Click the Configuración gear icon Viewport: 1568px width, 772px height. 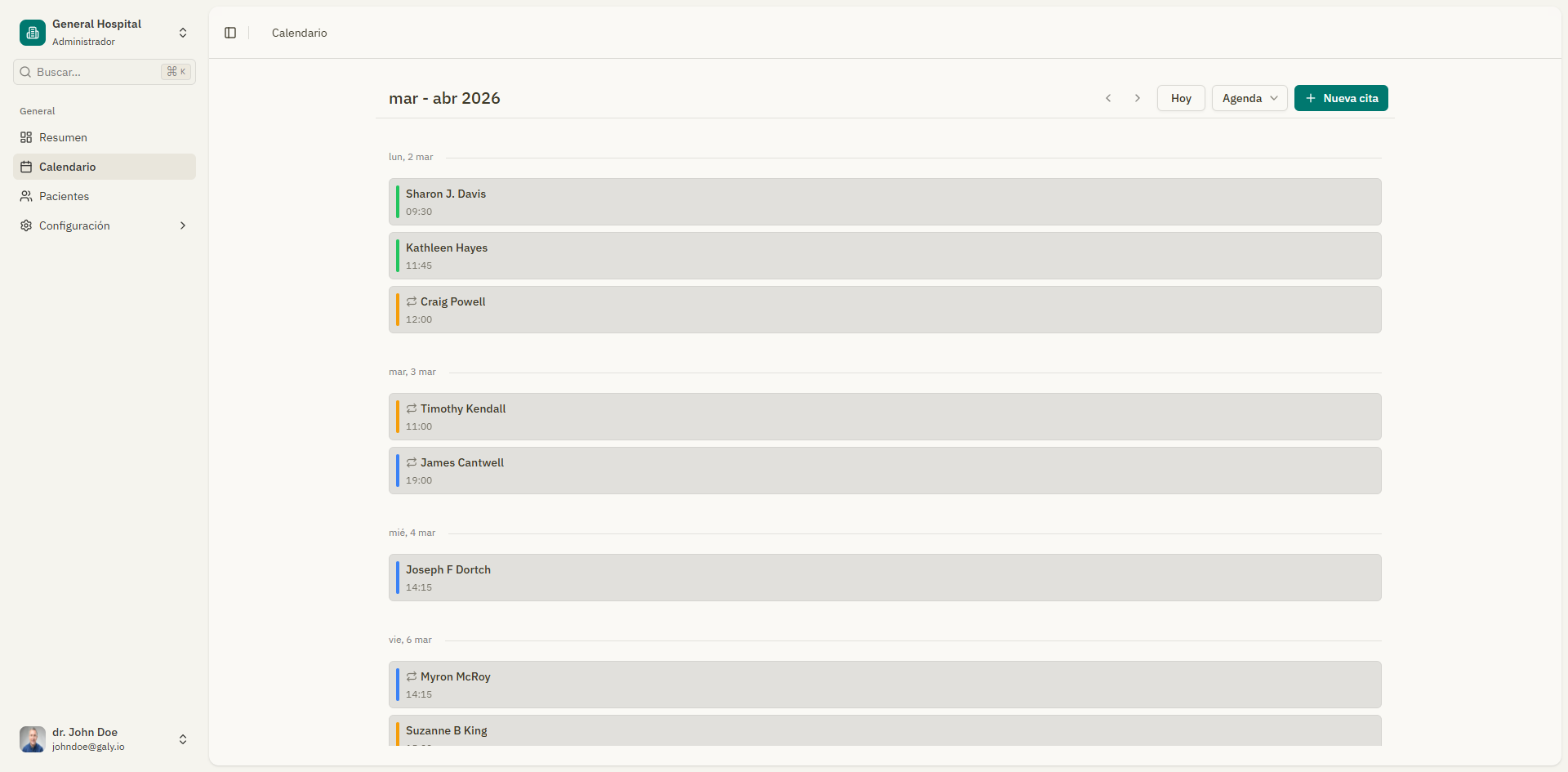(x=24, y=225)
